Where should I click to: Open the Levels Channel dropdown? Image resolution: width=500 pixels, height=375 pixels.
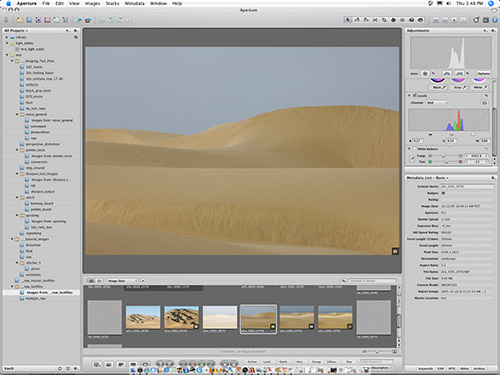(437, 103)
